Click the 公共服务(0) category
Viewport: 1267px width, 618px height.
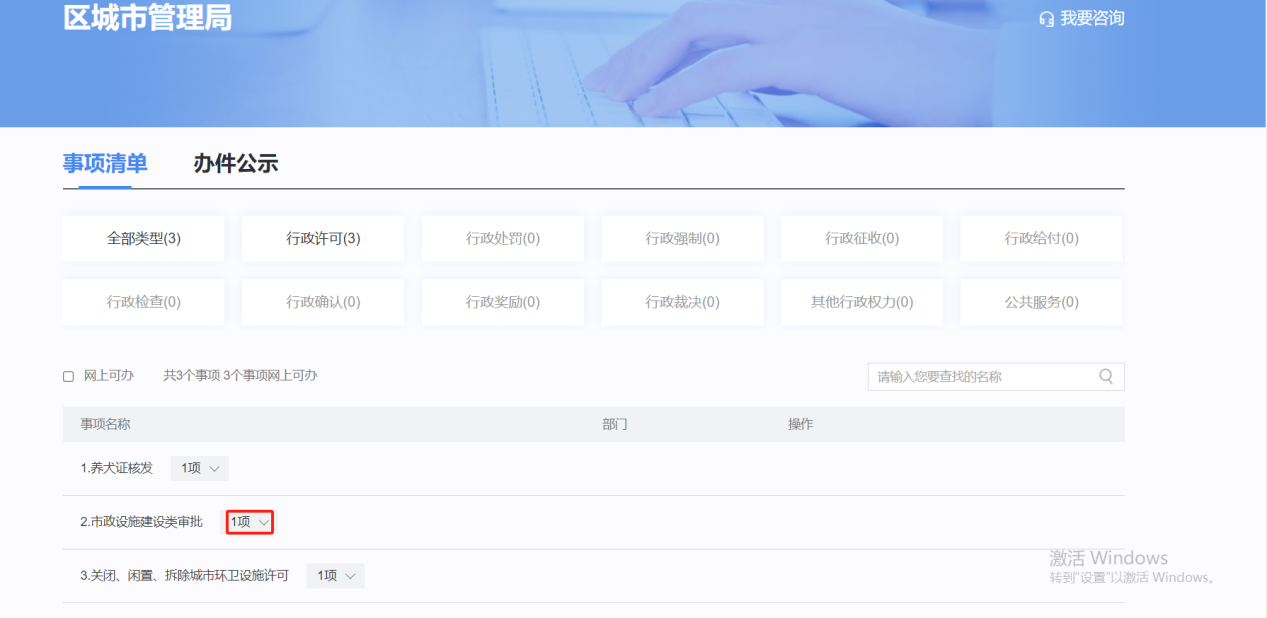click(1041, 301)
